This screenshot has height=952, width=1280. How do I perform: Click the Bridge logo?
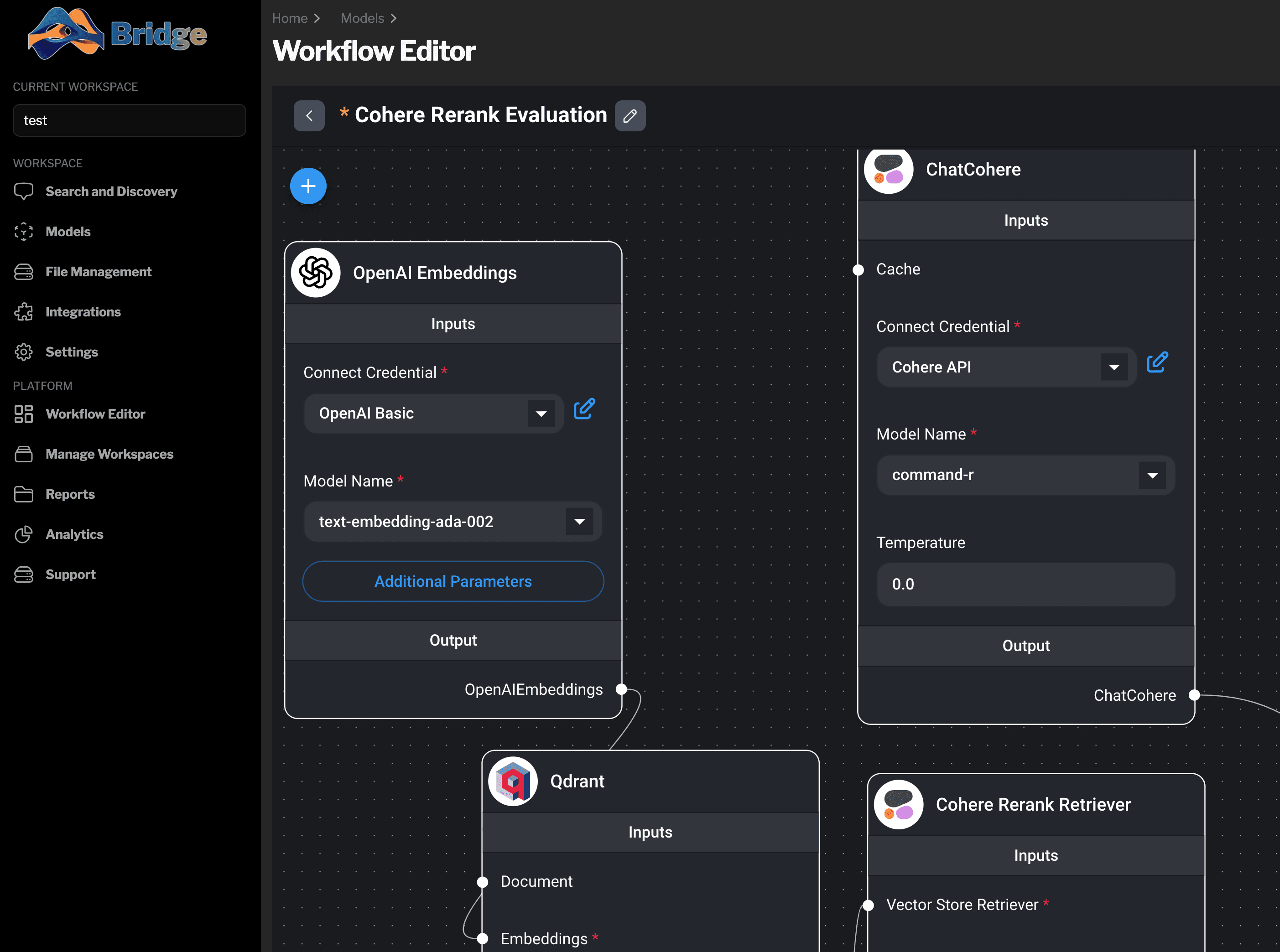tap(117, 33)
